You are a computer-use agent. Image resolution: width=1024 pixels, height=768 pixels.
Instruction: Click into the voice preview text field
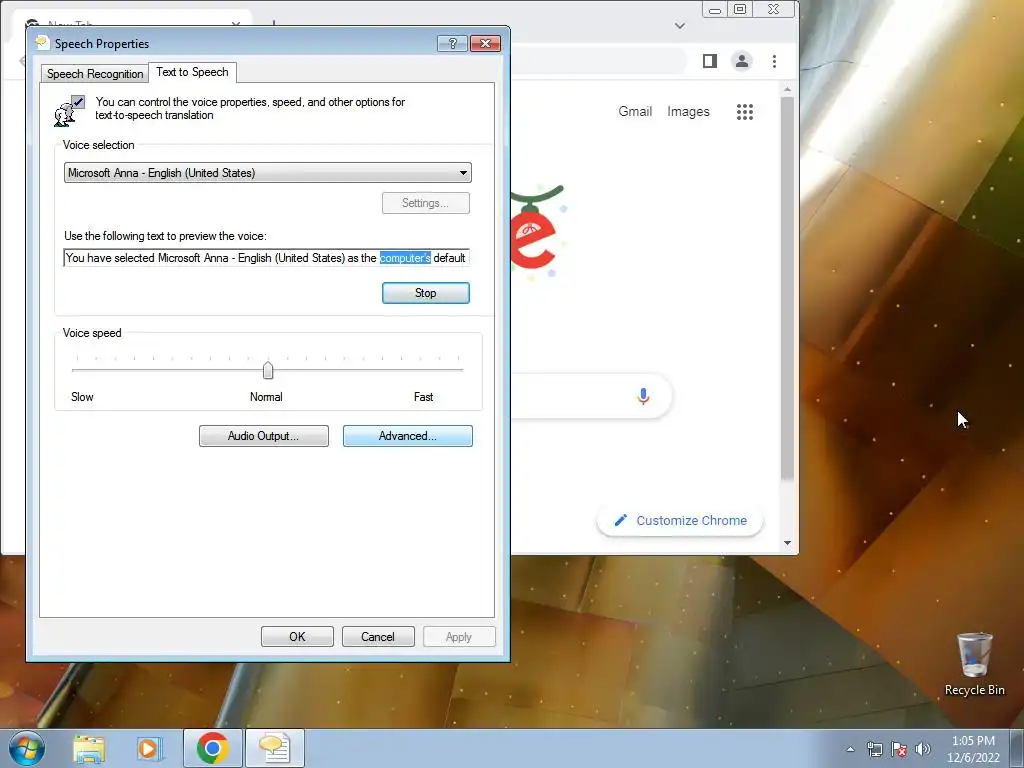coord(266,258)
